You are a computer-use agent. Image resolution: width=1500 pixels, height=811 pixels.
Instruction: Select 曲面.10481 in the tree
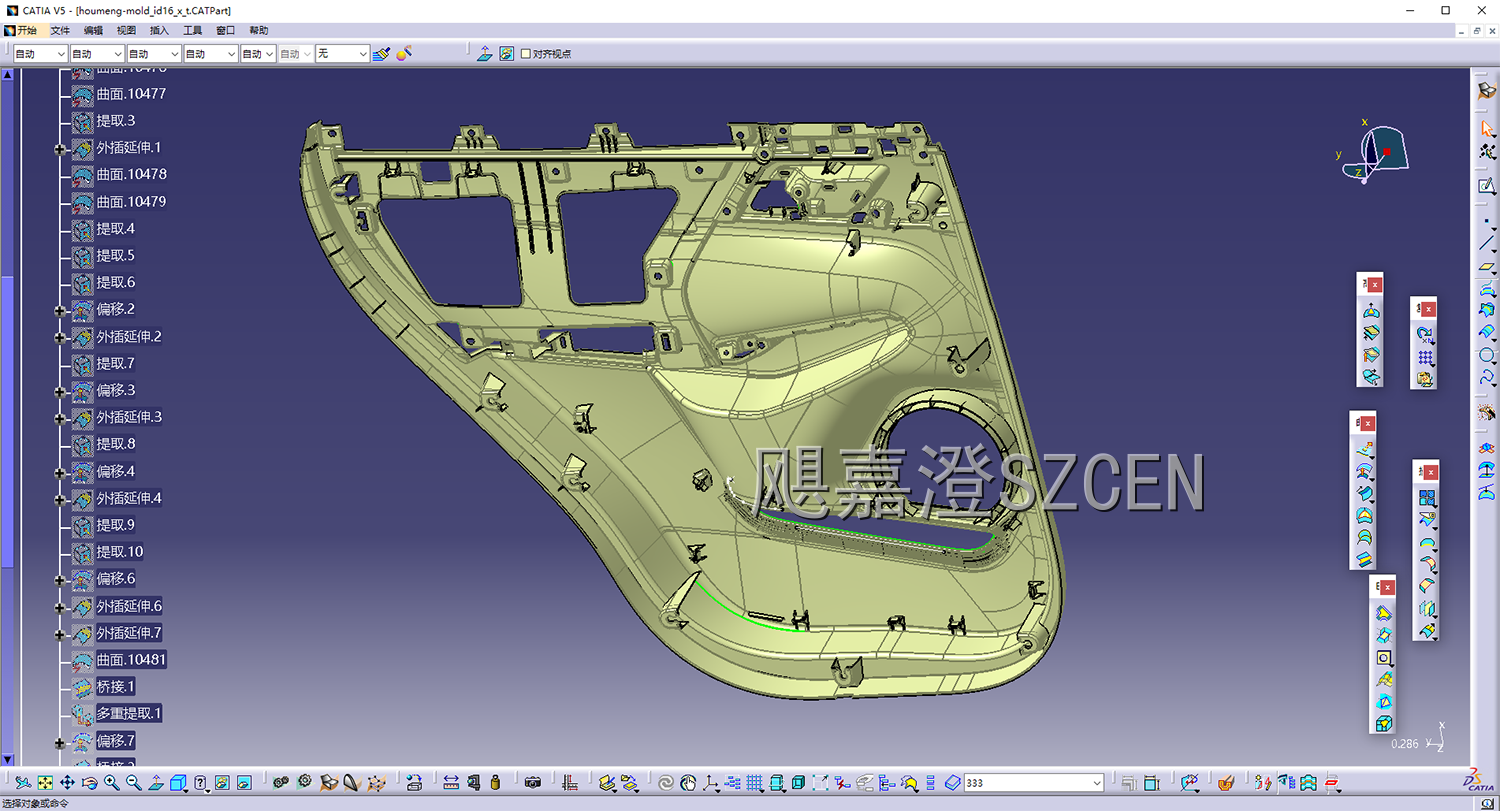coord(131,660)
